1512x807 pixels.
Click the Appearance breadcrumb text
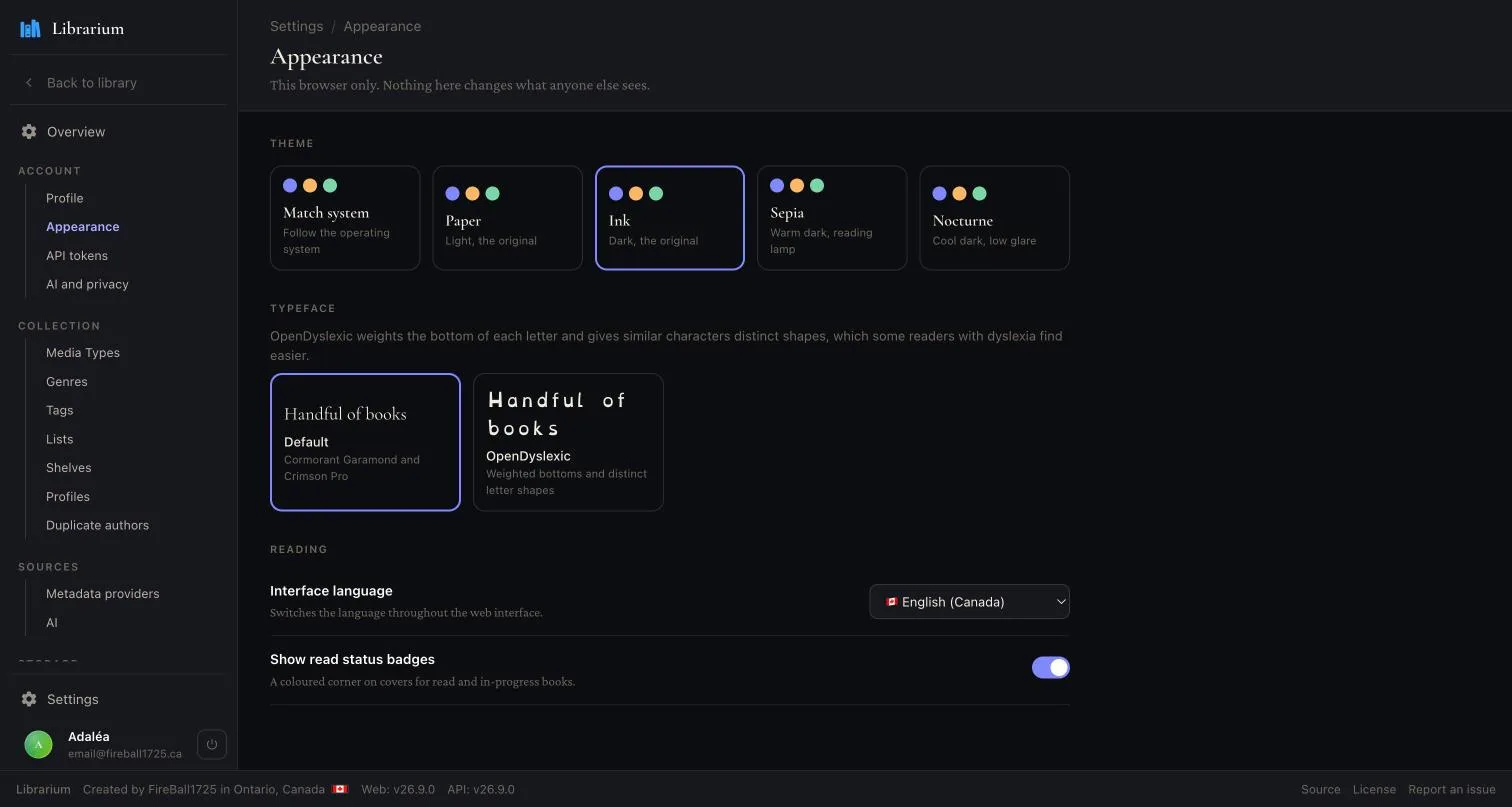tap(382, 26)
